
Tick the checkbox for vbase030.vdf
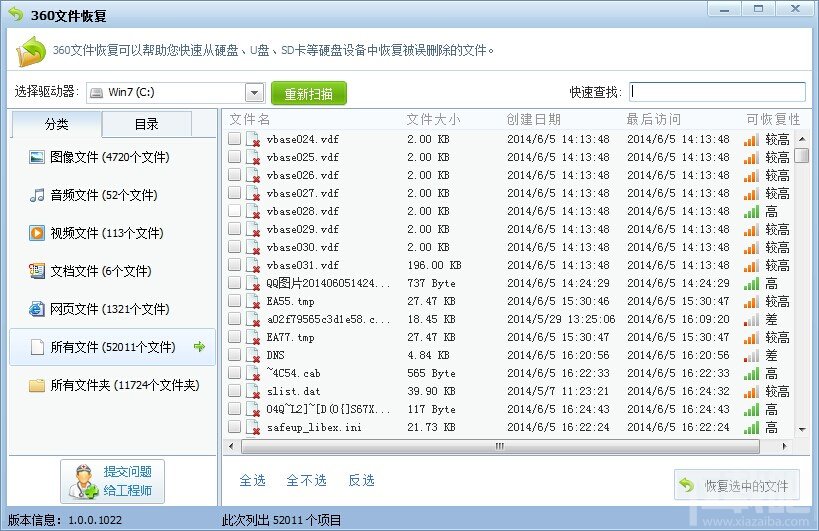234,246
